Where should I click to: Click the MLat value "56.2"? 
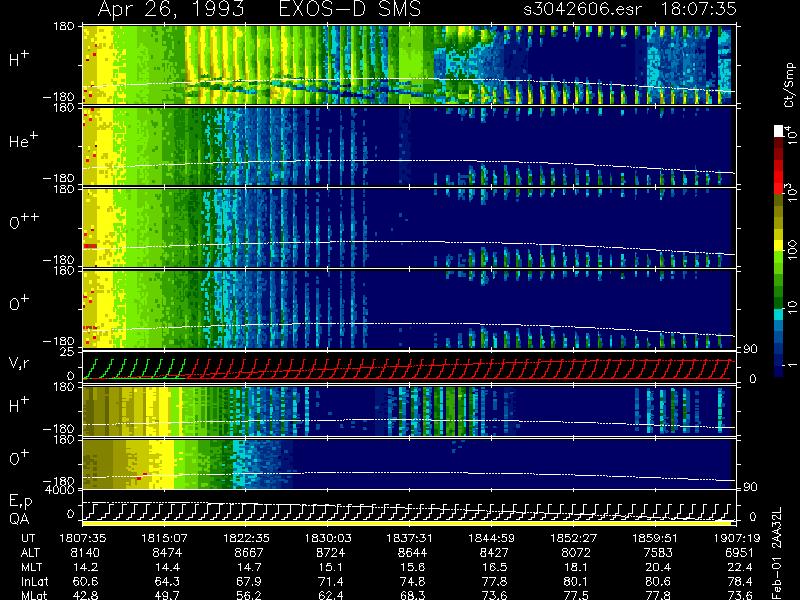[x=251, y=595]
